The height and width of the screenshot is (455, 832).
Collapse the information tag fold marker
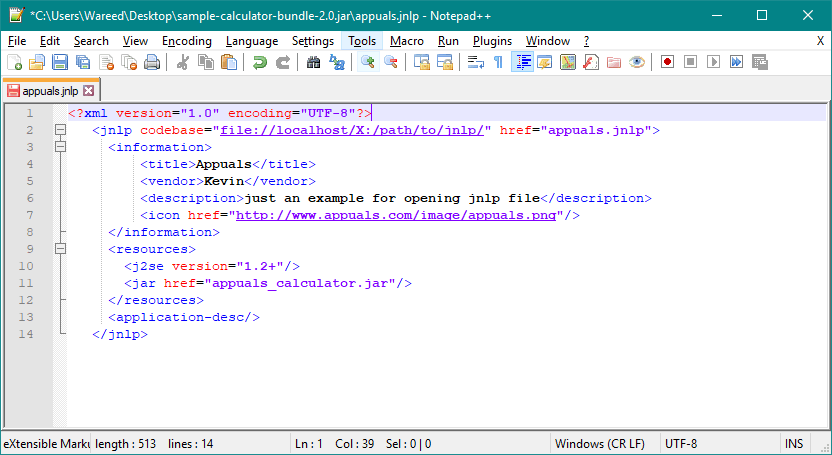coord(60,147)
